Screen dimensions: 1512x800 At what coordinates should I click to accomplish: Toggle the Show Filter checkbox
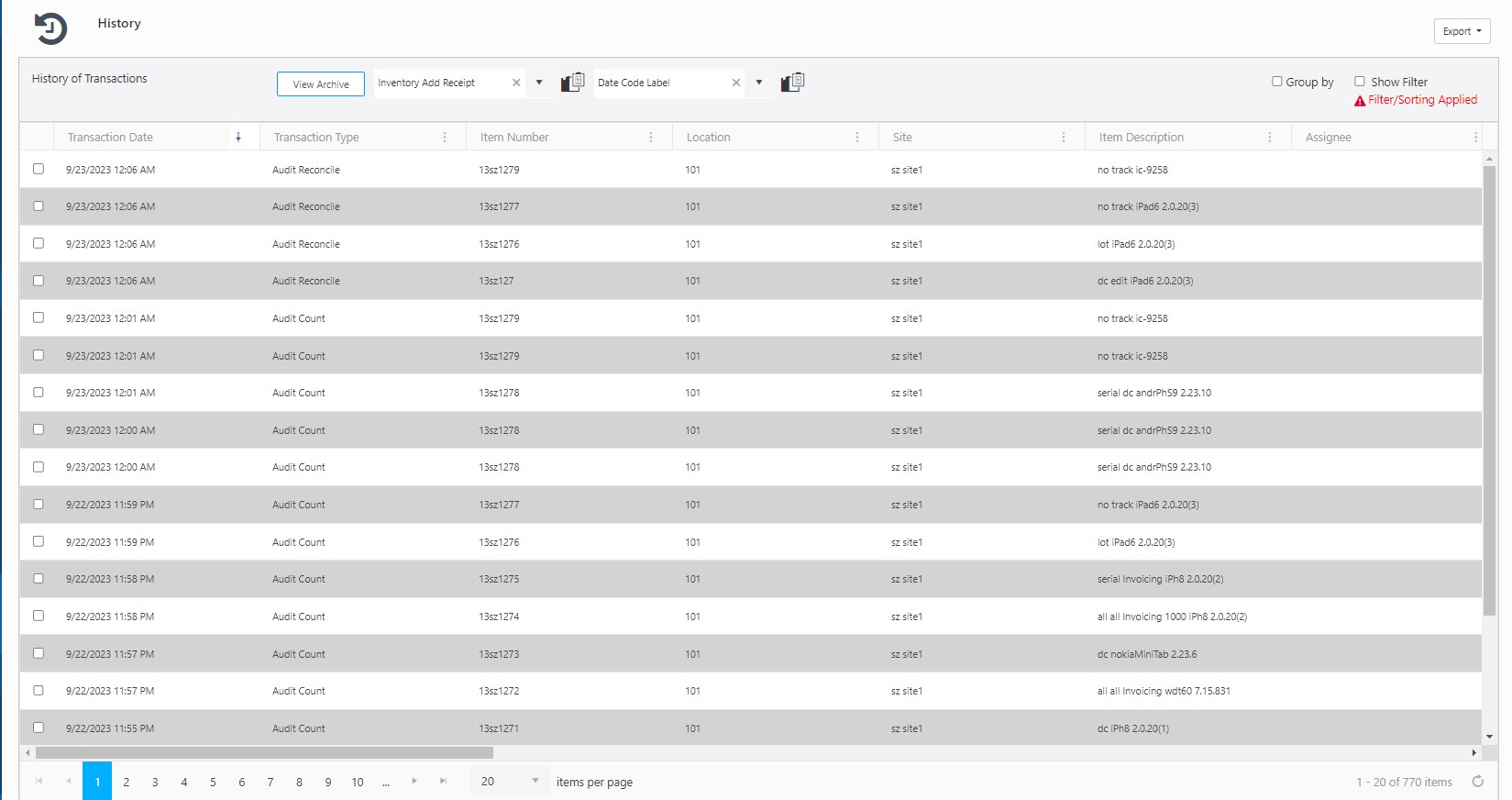tap(1360, 82)
